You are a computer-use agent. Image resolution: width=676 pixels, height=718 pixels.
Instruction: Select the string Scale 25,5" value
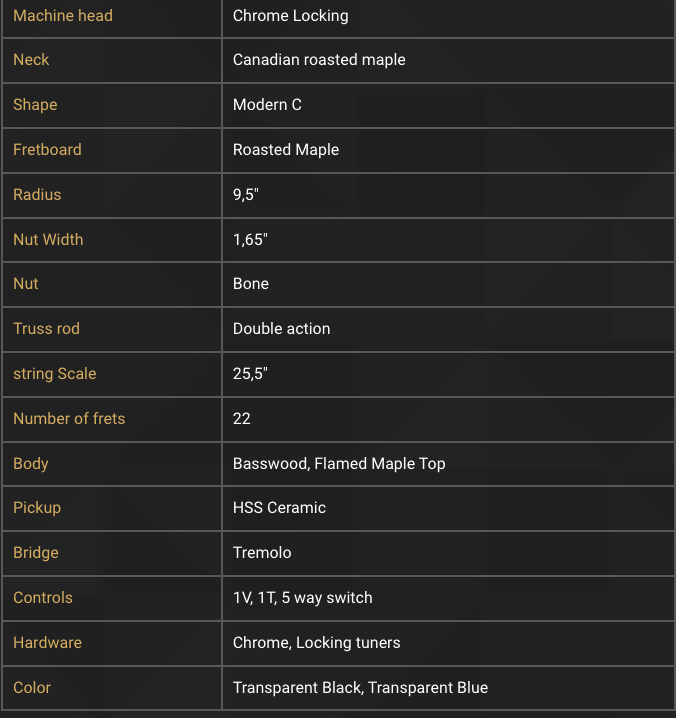click(x=250, y=374)
